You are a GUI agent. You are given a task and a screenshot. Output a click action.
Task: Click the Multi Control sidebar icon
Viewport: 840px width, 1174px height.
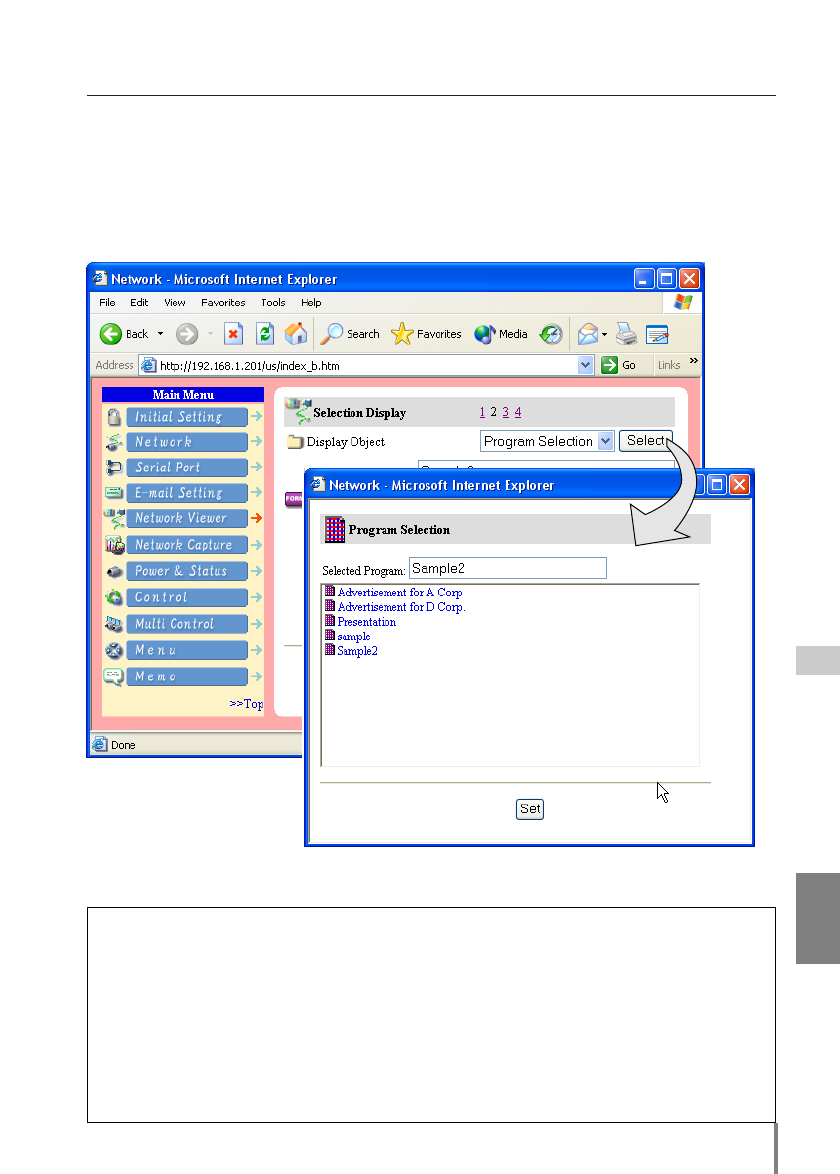click(114, 624)
